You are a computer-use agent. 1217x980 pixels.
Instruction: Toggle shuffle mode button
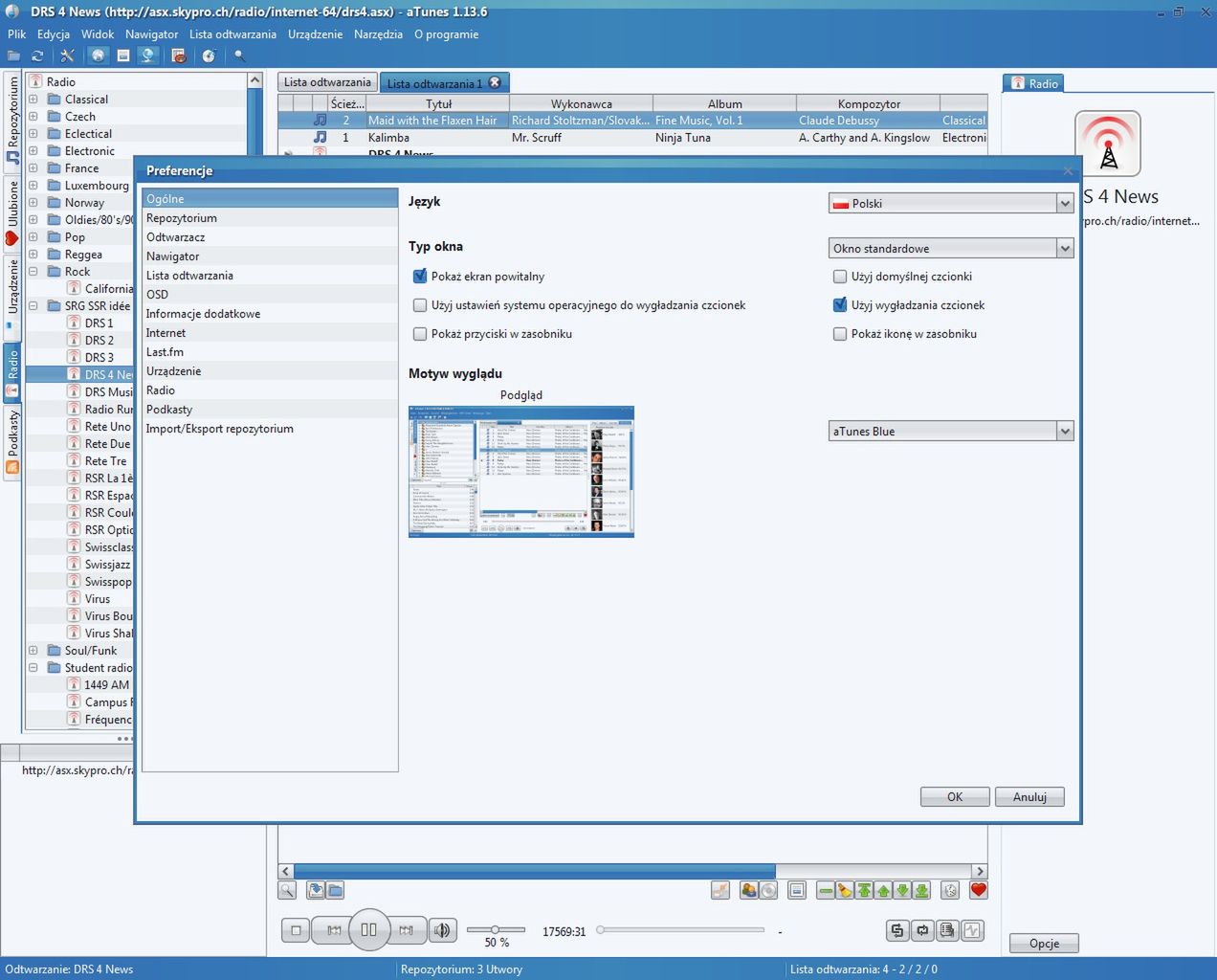(x=897, y=930)
